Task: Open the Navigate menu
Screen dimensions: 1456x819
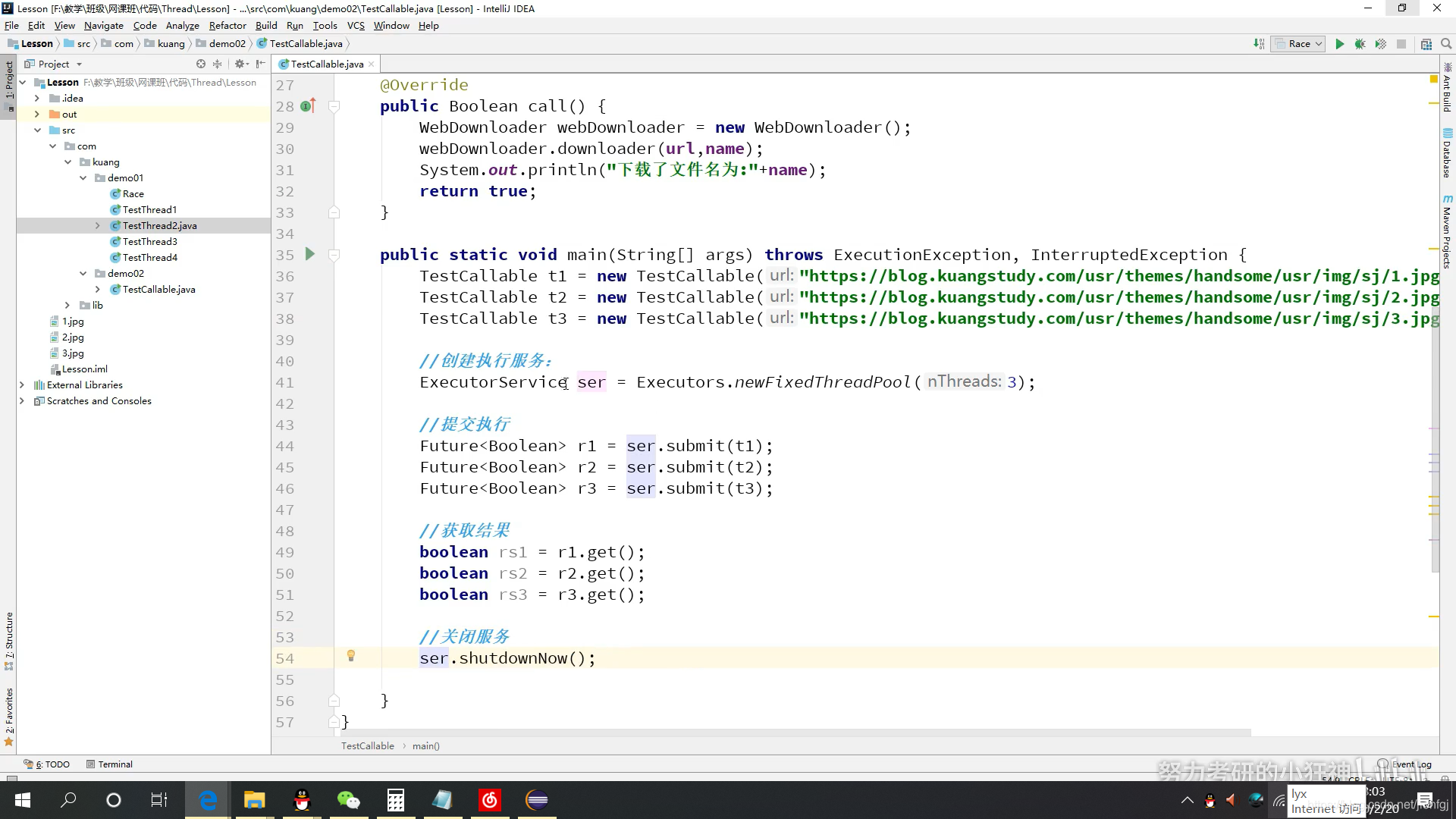Action: pyautogui.click(x=104, y=26)
